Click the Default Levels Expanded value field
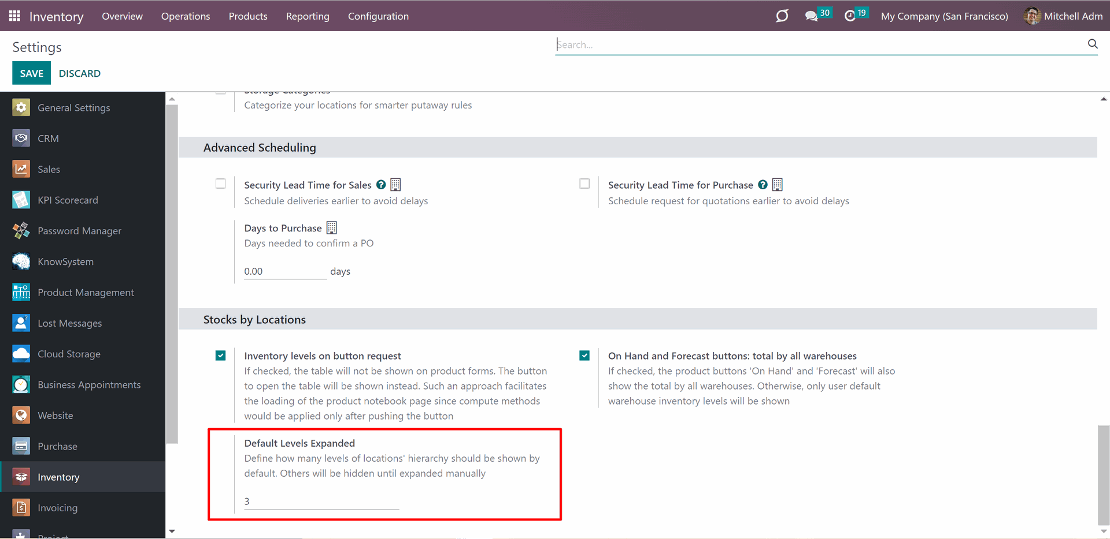The height and width of the screenshot is (539, 1110). coord(321,501)
